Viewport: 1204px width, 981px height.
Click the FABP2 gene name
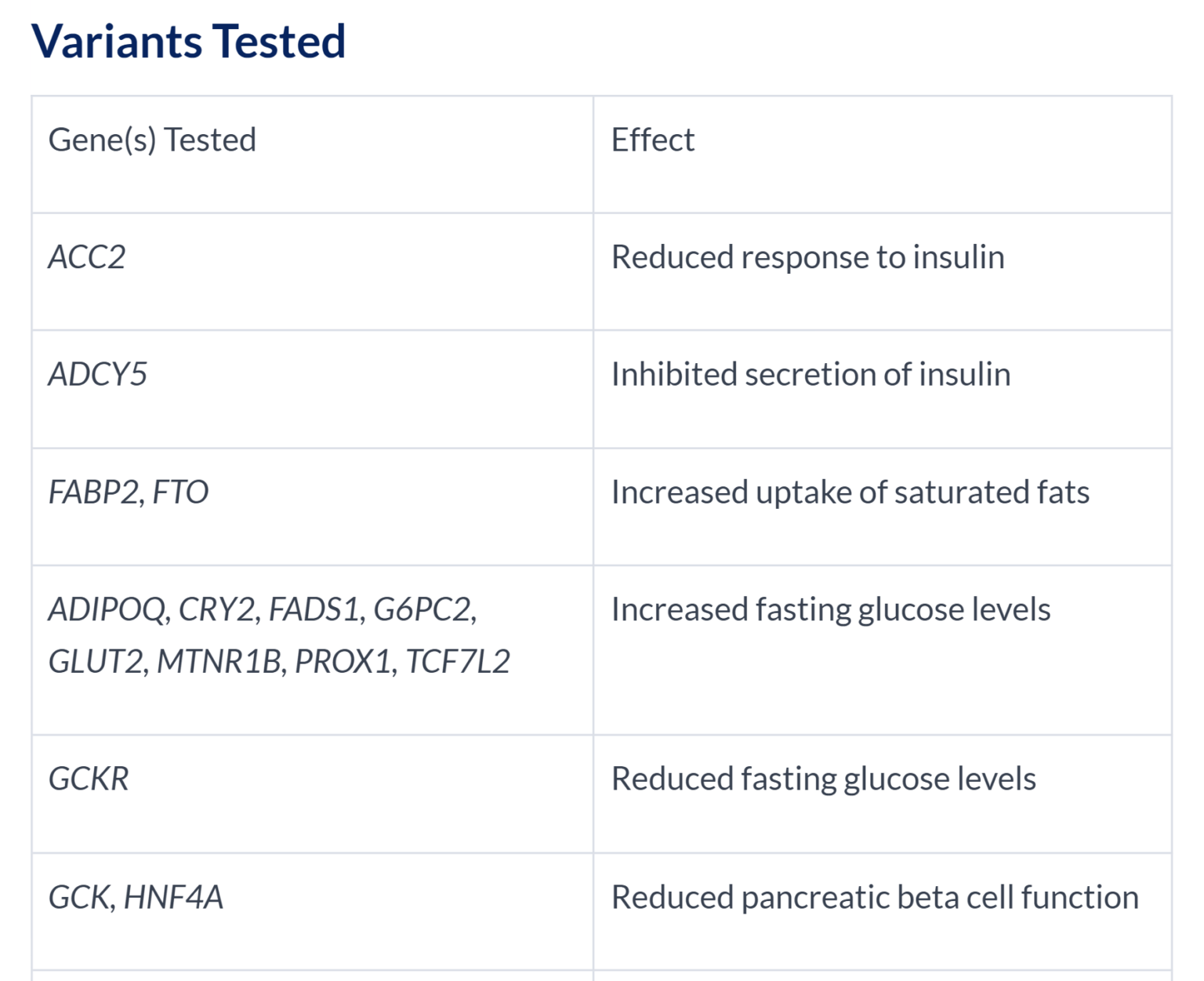93,492
